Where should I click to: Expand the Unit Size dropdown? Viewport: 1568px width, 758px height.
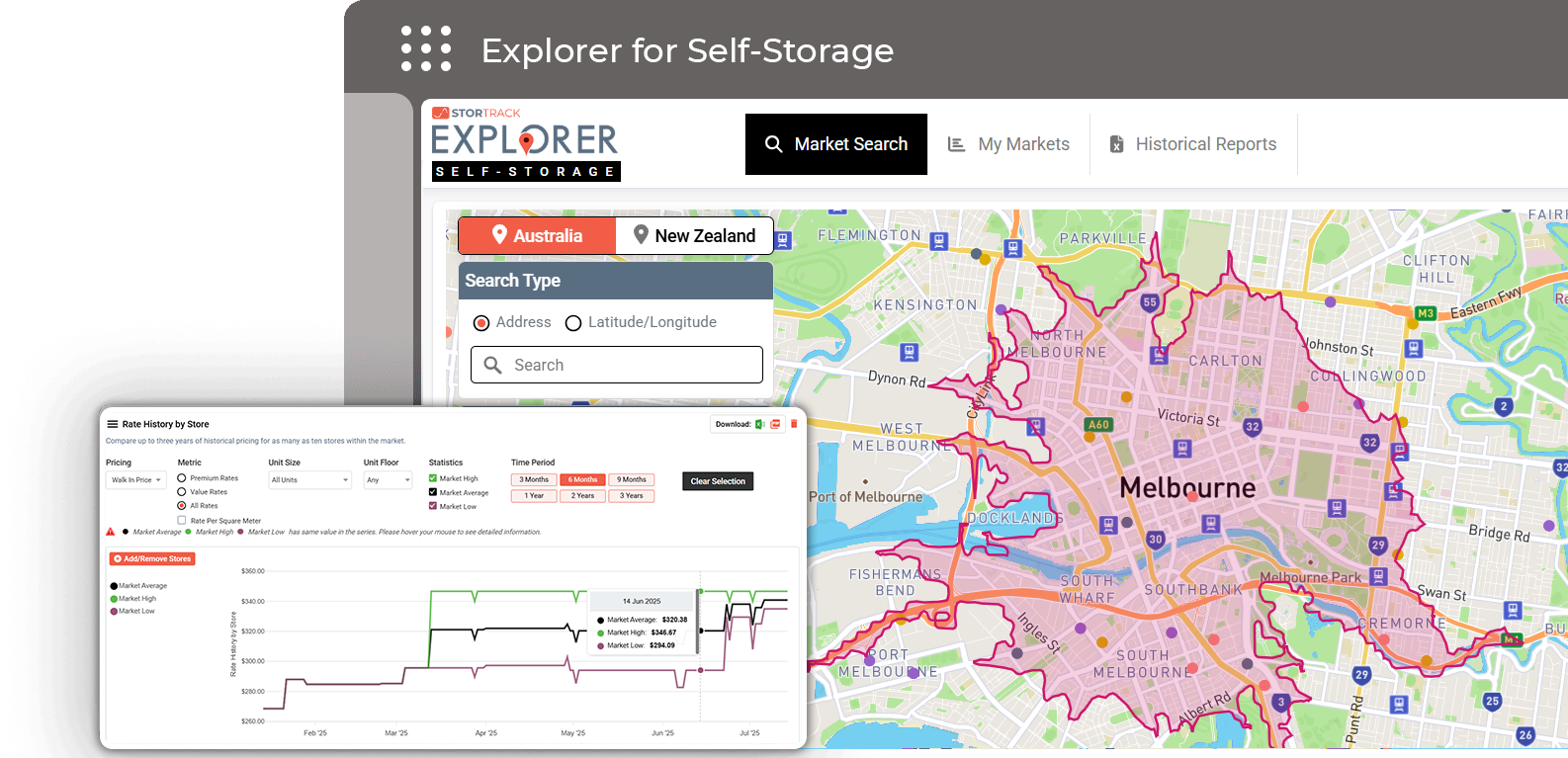click(310, 480)
